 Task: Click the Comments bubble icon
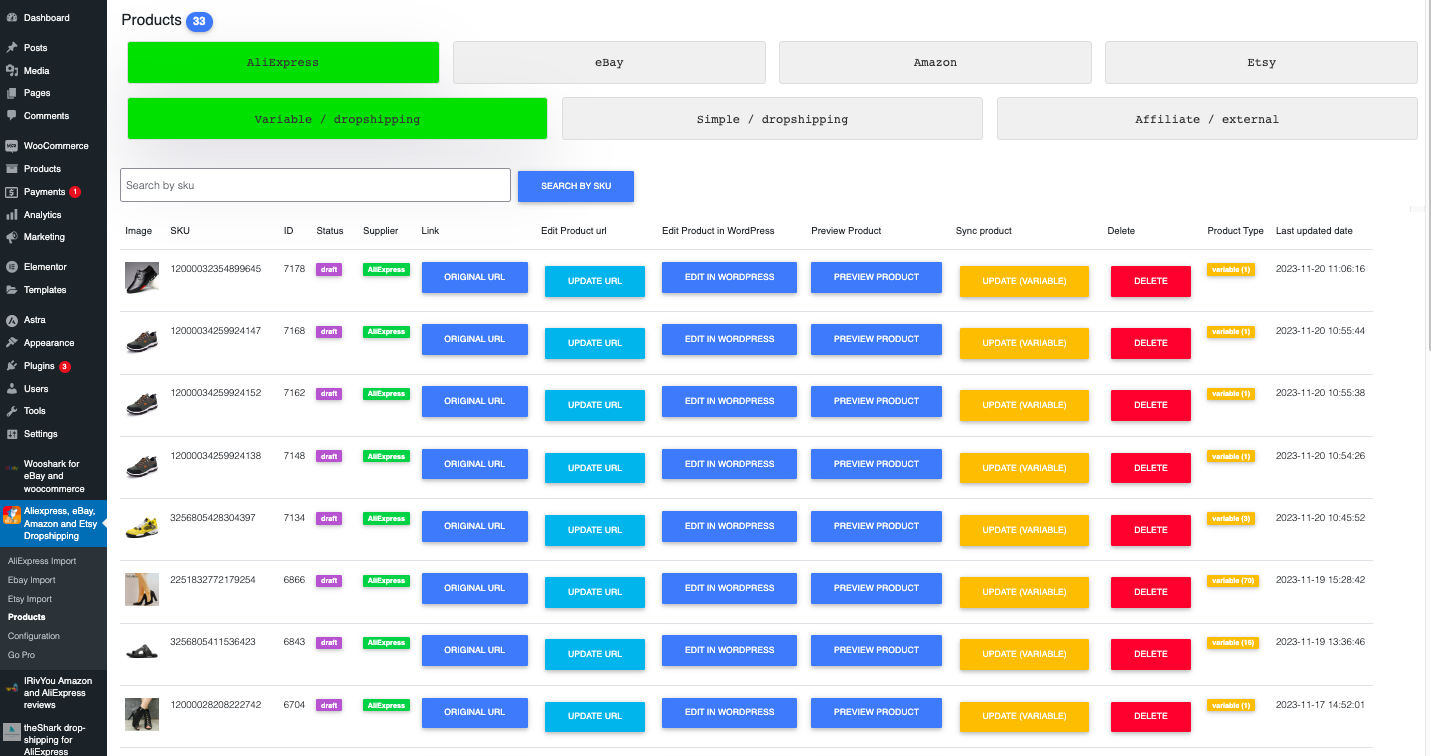(11, 116)
